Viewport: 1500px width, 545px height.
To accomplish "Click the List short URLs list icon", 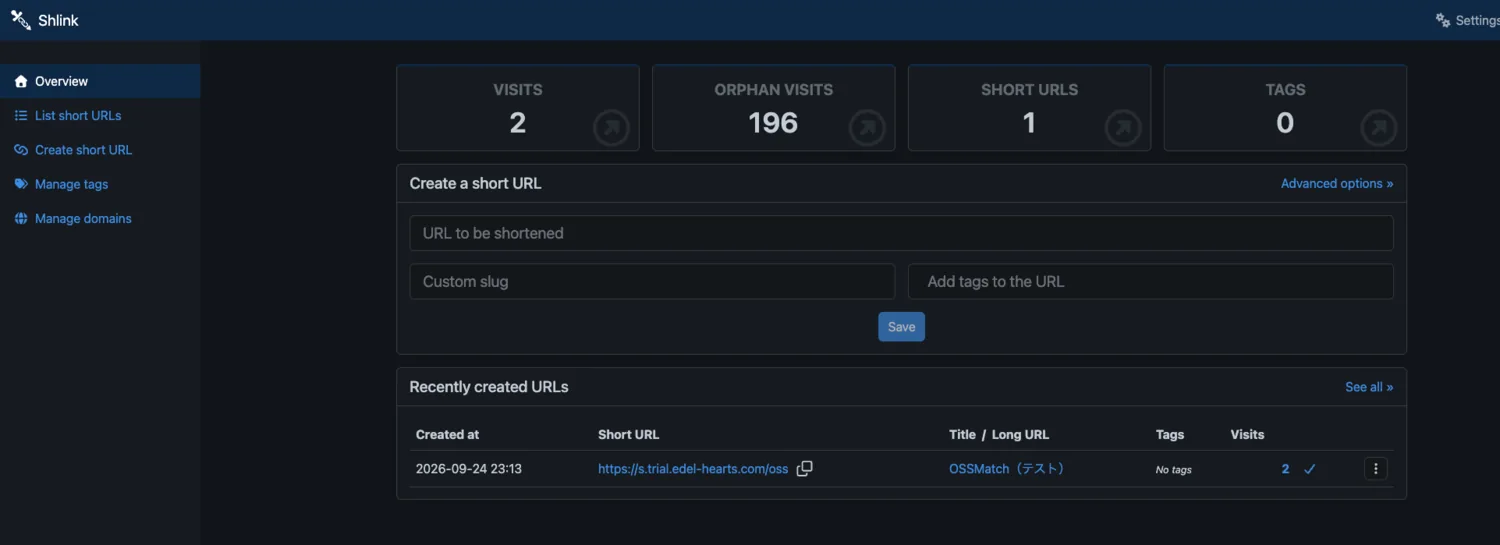I will [21, 116].
